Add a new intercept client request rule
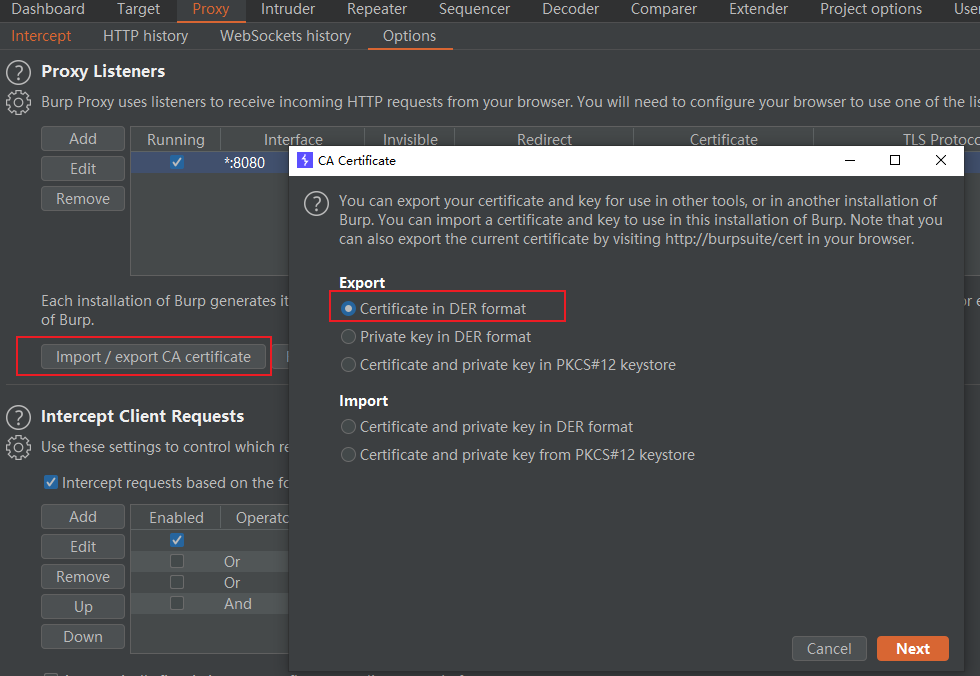The height and width of the screenshot is (676, 980). coord(82,517)
